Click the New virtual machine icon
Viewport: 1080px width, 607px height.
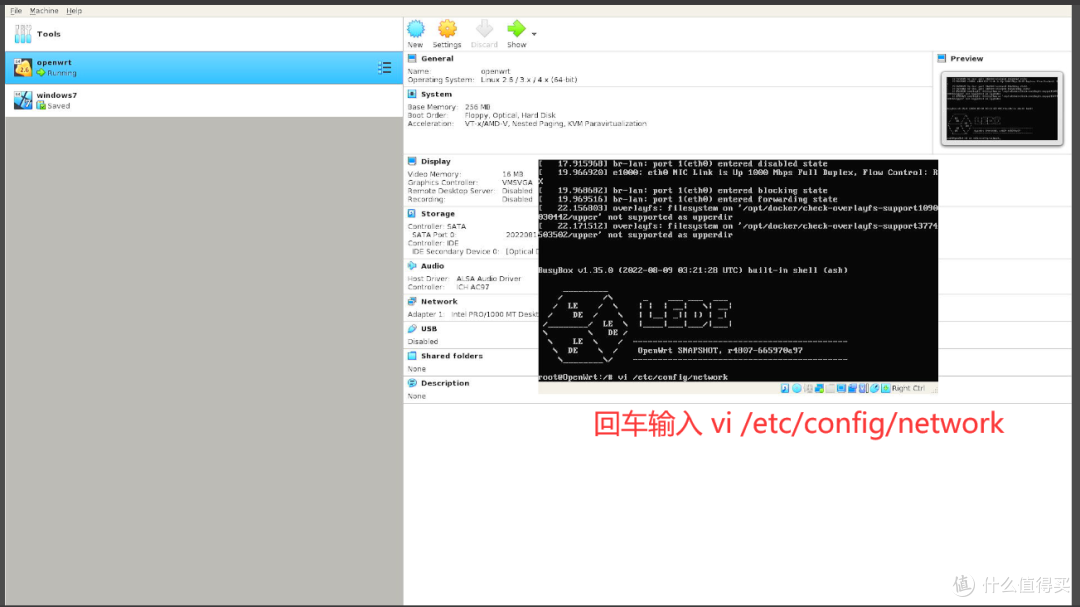point(415,29)
